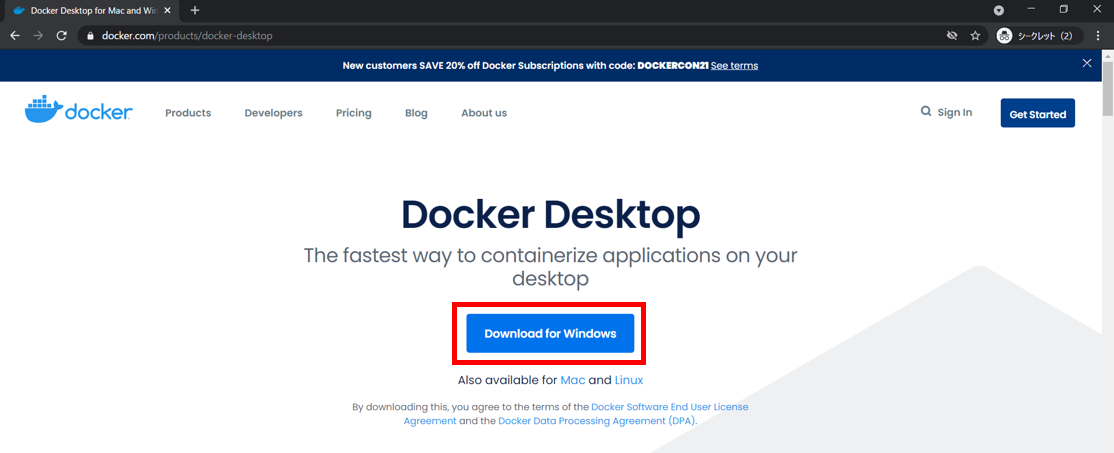Open a new tab with plus icon

[x=195, y=11]
